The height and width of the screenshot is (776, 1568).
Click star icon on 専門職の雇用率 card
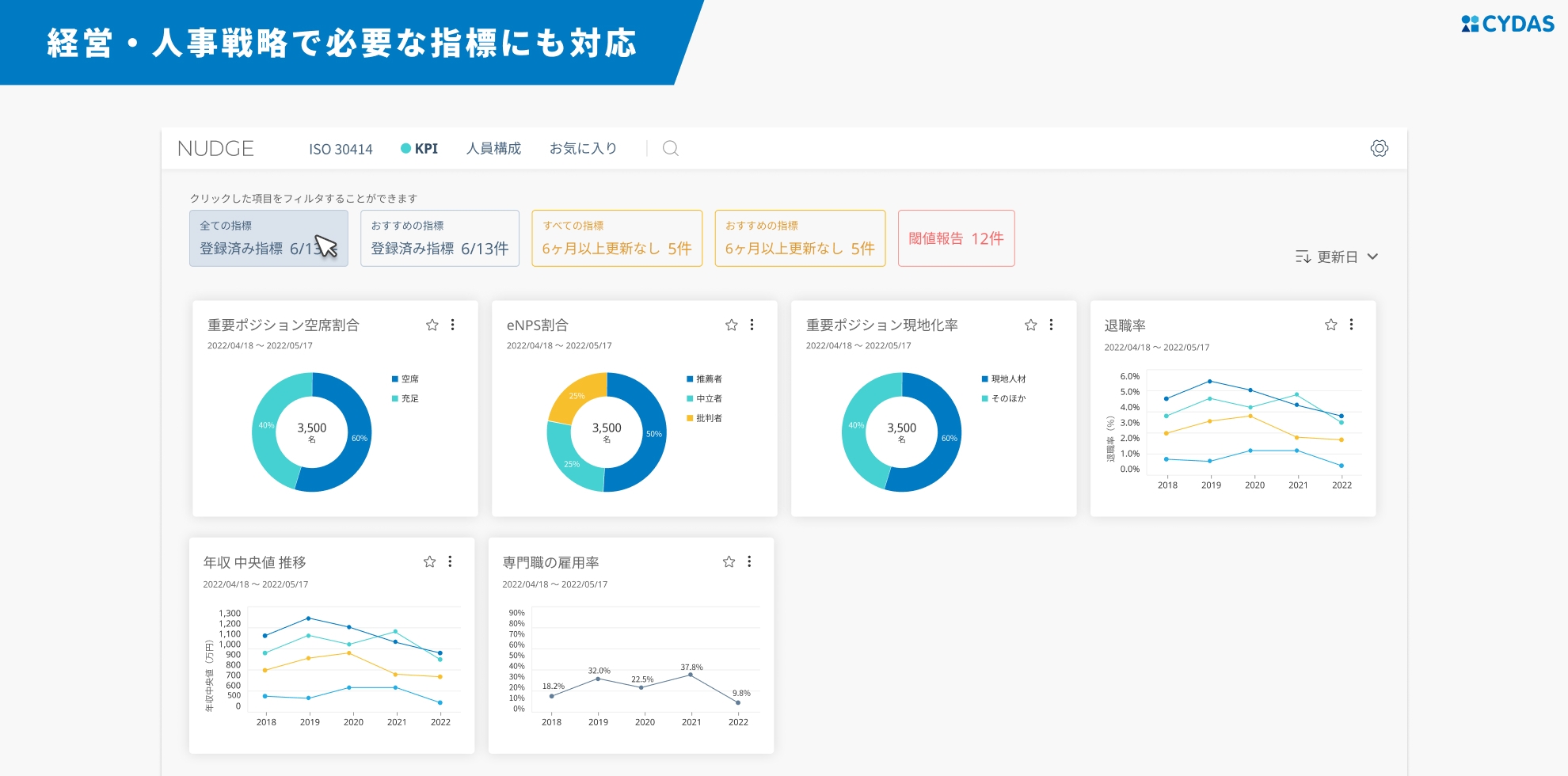click(x=729, y=561)
